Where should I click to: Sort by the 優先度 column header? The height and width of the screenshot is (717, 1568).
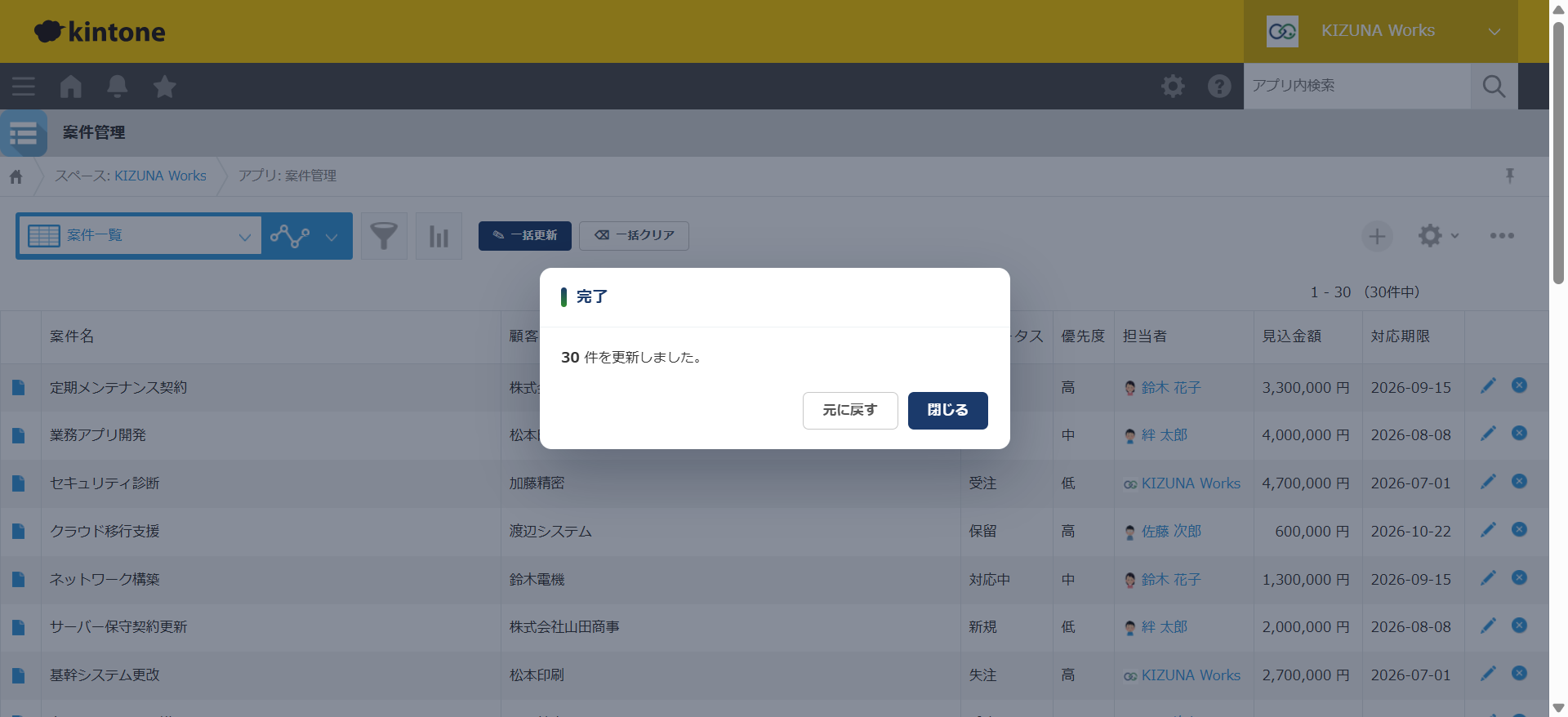(1083, 336)
